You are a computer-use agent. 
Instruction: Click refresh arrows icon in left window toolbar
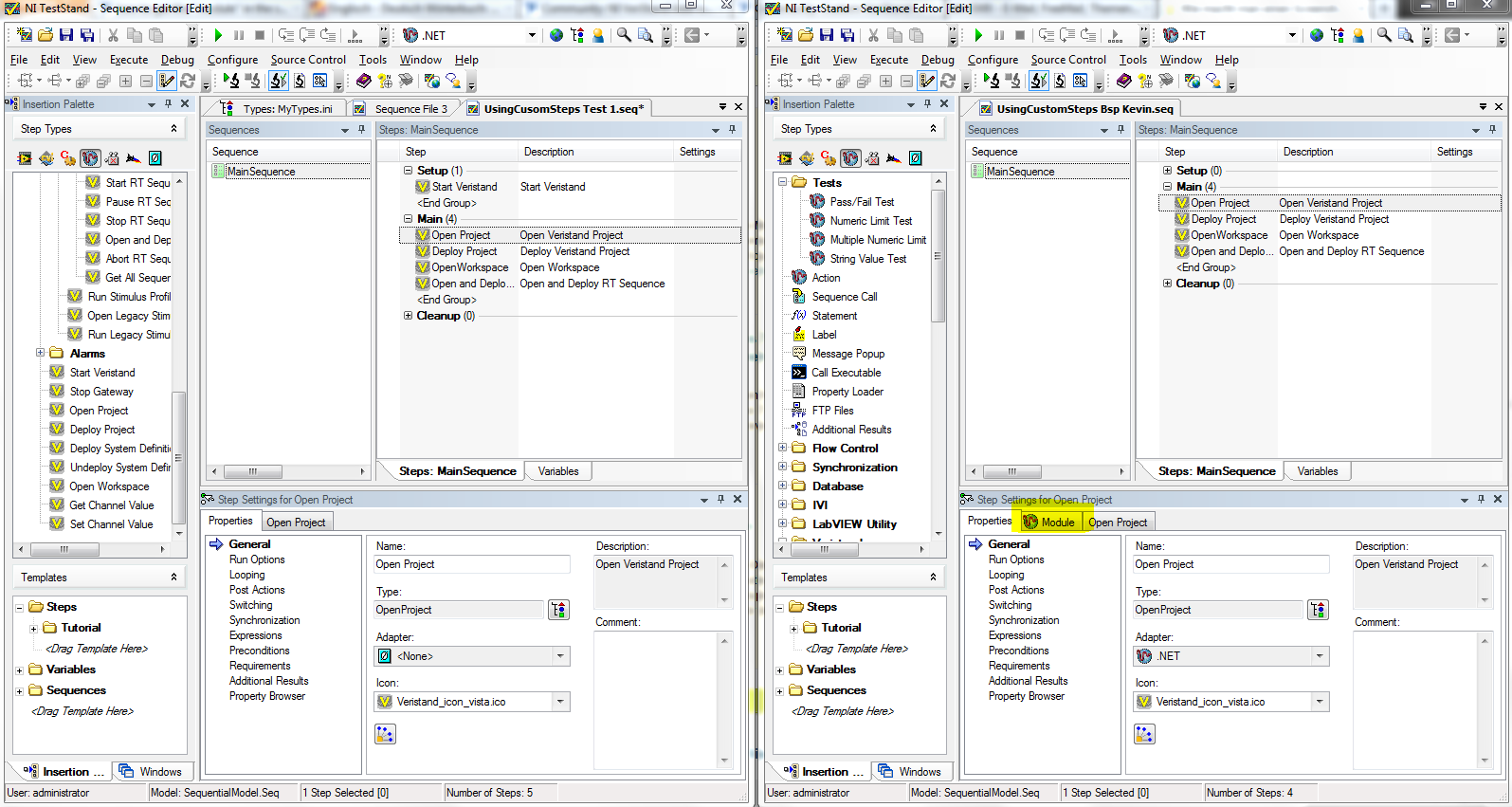(188, 81)
